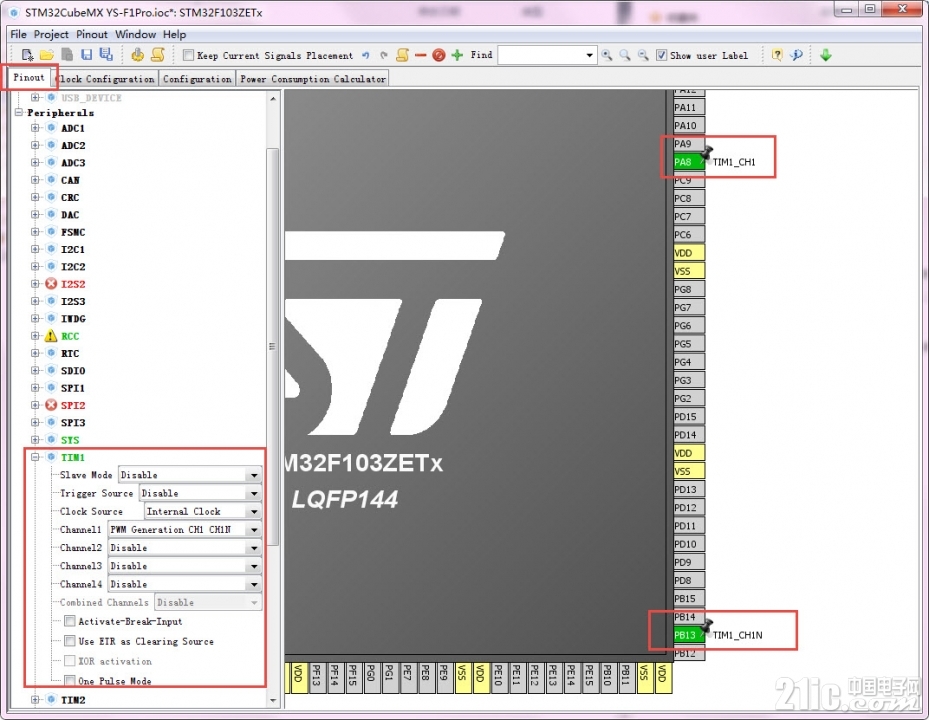The height and width of the screenshot is (720, 929).
Task: Enable Activate-Break-Input for TIM1
Action: coord(70,621)
